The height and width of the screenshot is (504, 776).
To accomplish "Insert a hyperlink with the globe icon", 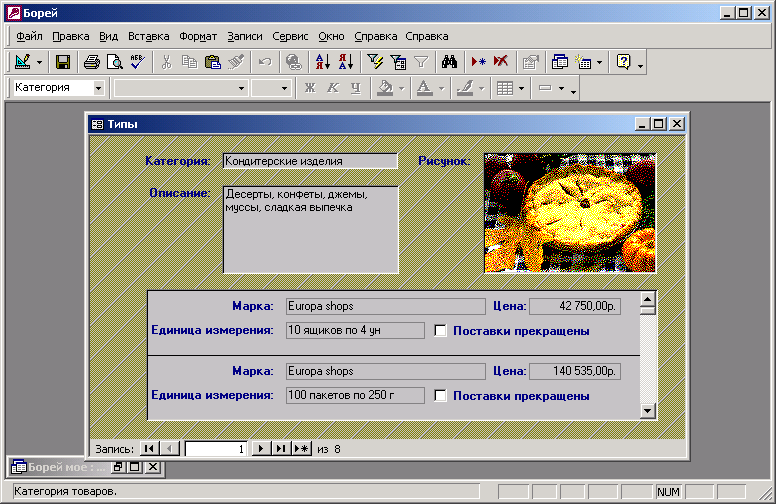I will (x=293, y=62).
